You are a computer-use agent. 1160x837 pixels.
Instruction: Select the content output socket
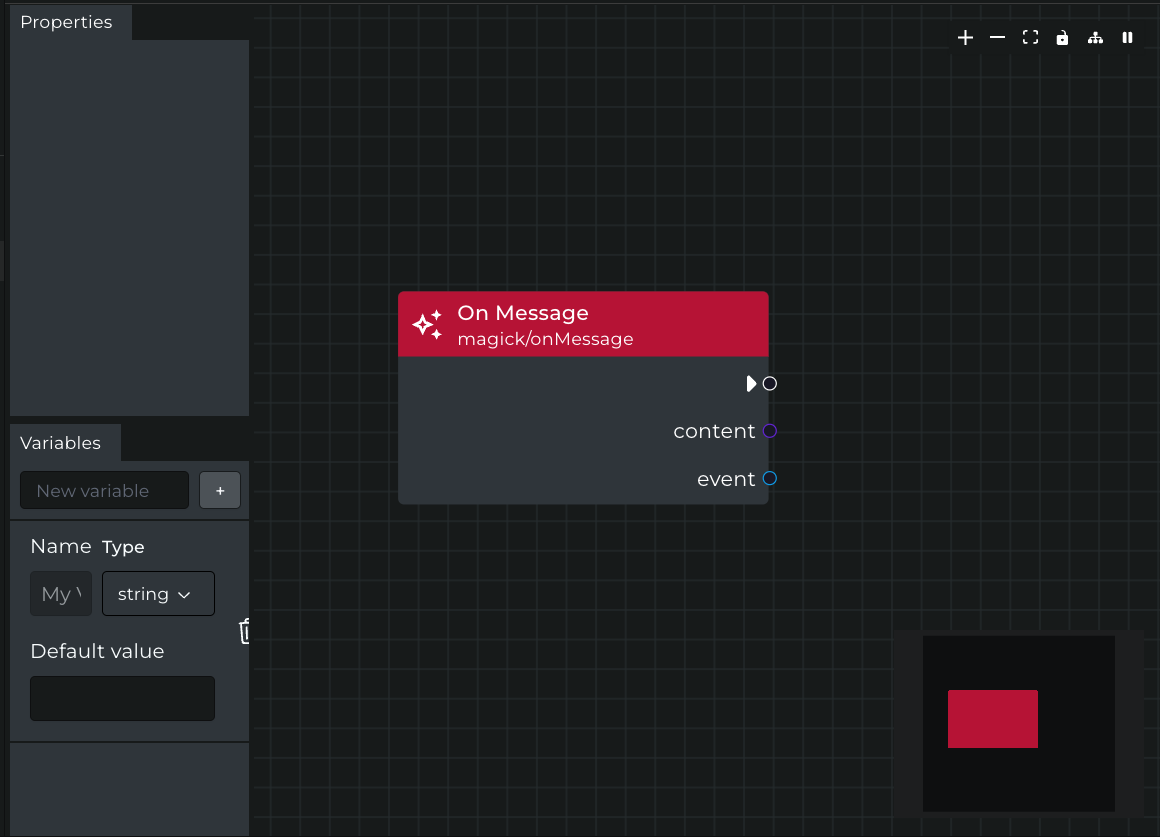(x=768, y=431)
